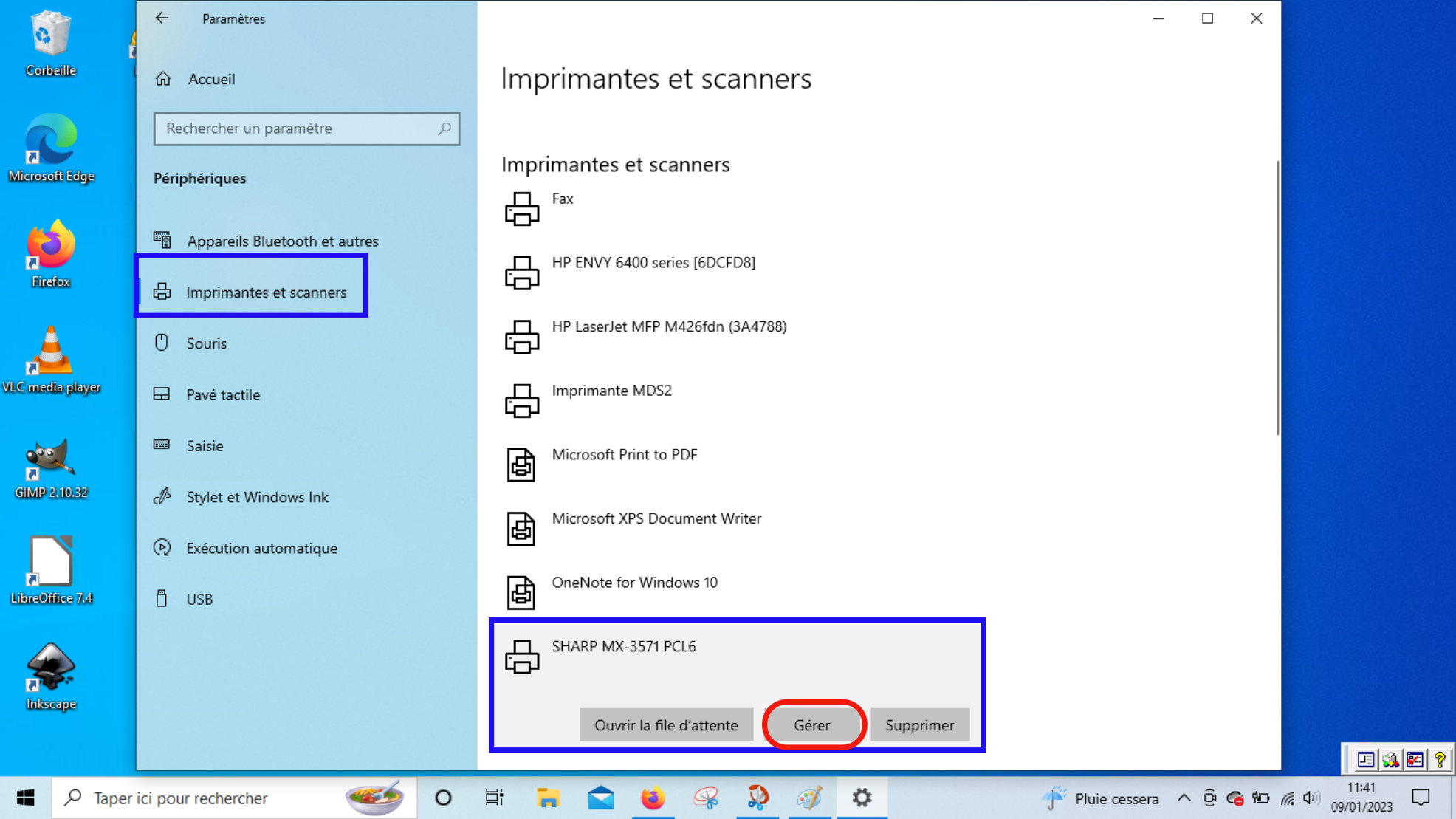The image size is (1456, 819).
Task: Open the clock showing 11:41
Action: click(1361, 798)
